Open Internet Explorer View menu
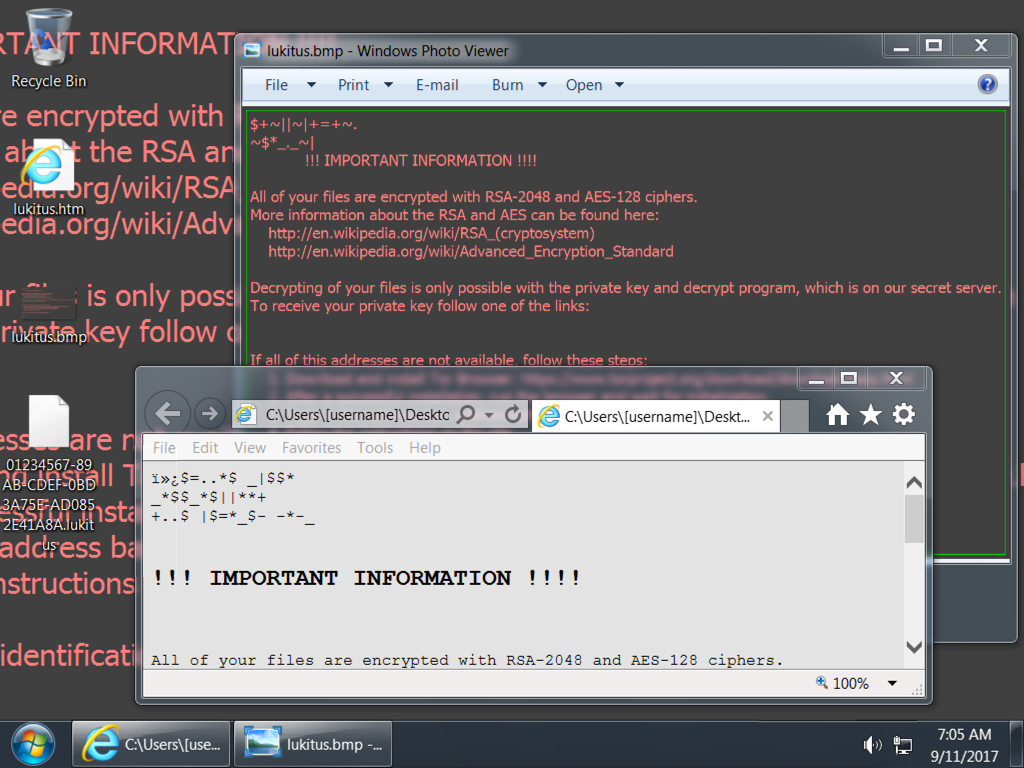This screenshot has width=1024, height=768. point(249,447)
